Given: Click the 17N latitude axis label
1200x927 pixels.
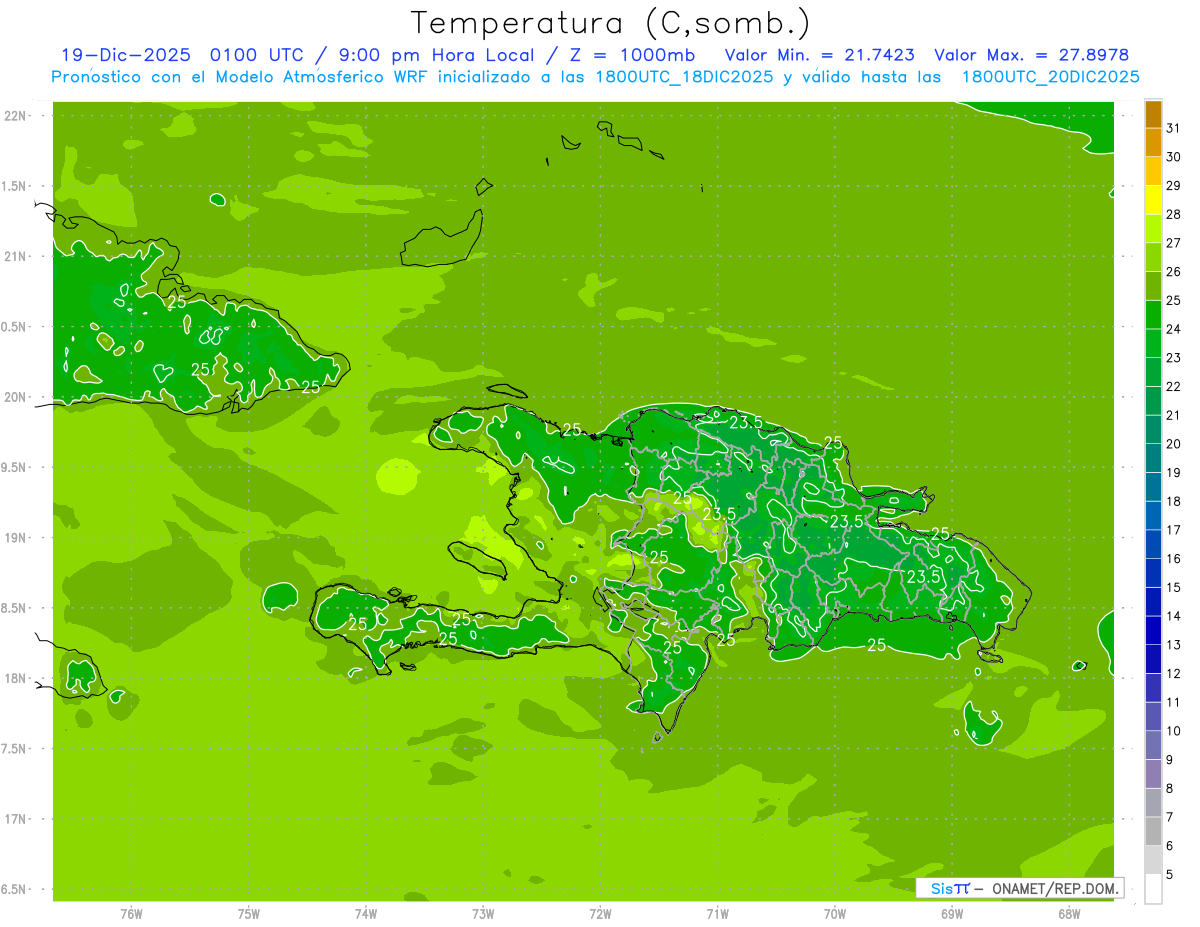Looking at the screenshot, I should (x=16, y=819).
